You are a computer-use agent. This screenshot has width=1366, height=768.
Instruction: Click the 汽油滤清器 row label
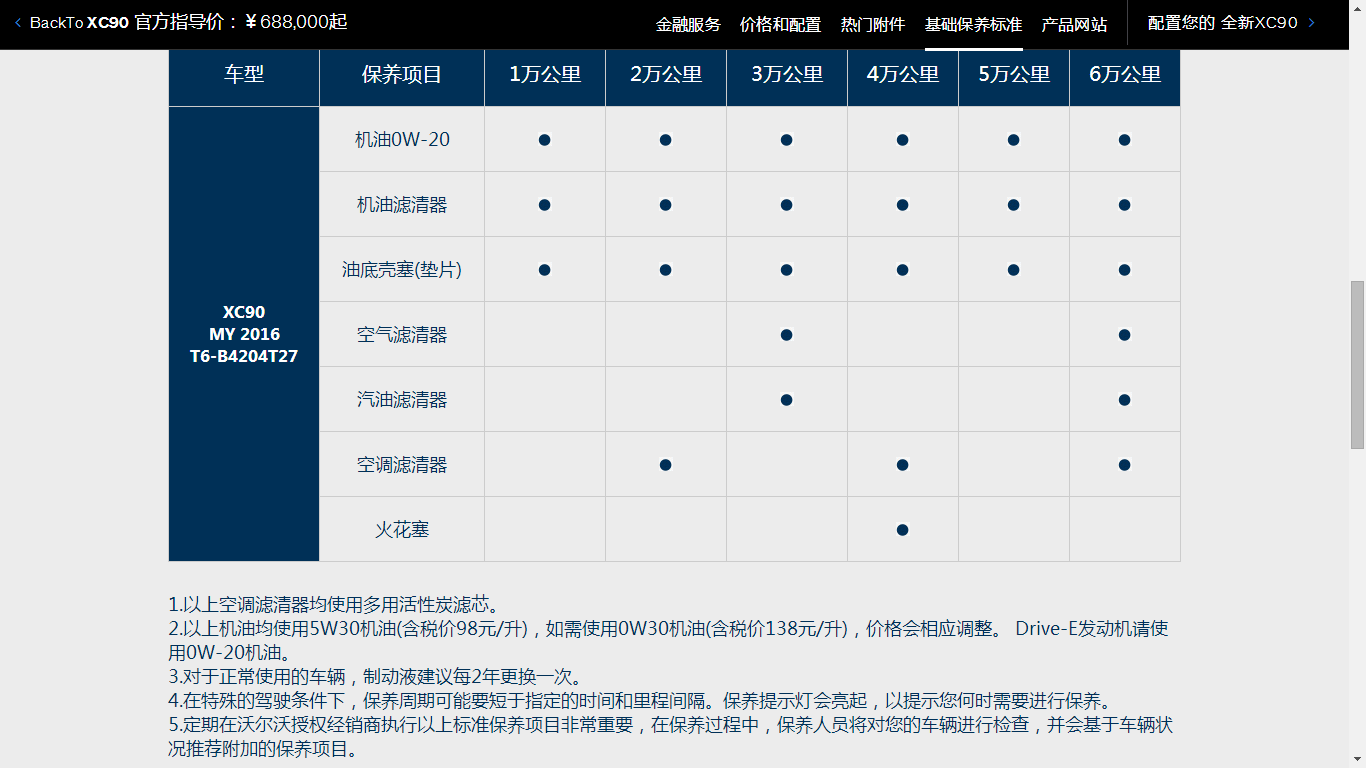click(x=402, y=400)
